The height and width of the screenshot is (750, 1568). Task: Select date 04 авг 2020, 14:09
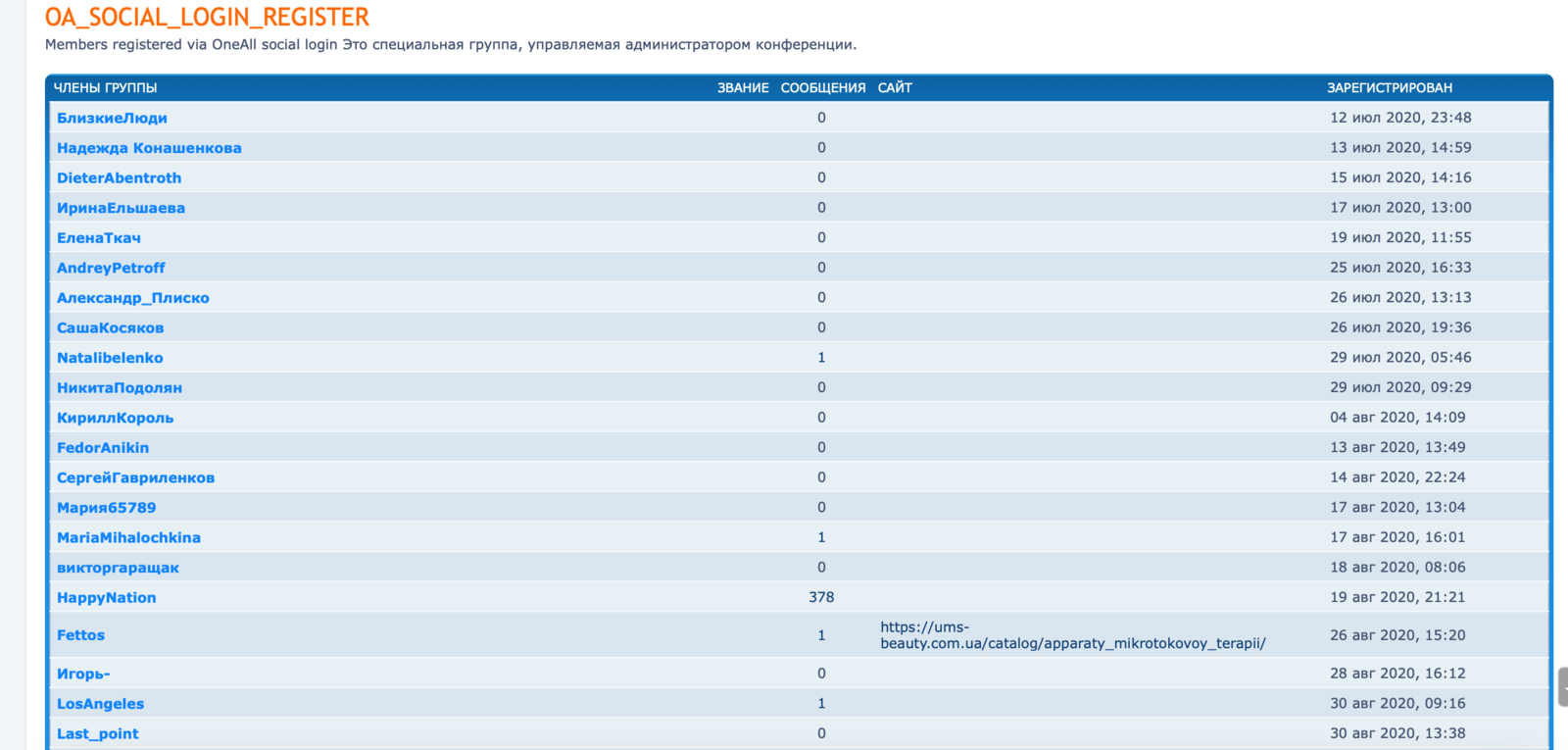[x=1397, y=418]
